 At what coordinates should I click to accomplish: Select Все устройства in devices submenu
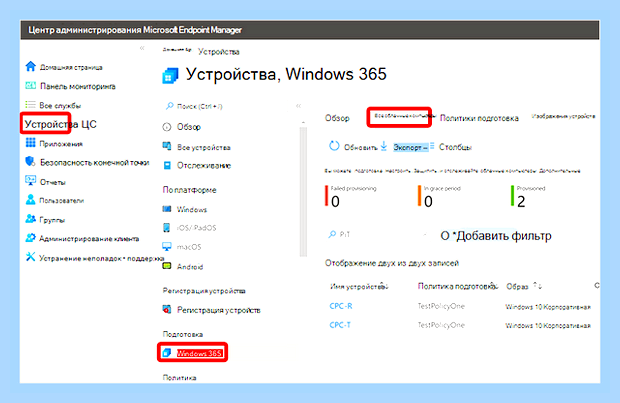(x=197, y=147)
